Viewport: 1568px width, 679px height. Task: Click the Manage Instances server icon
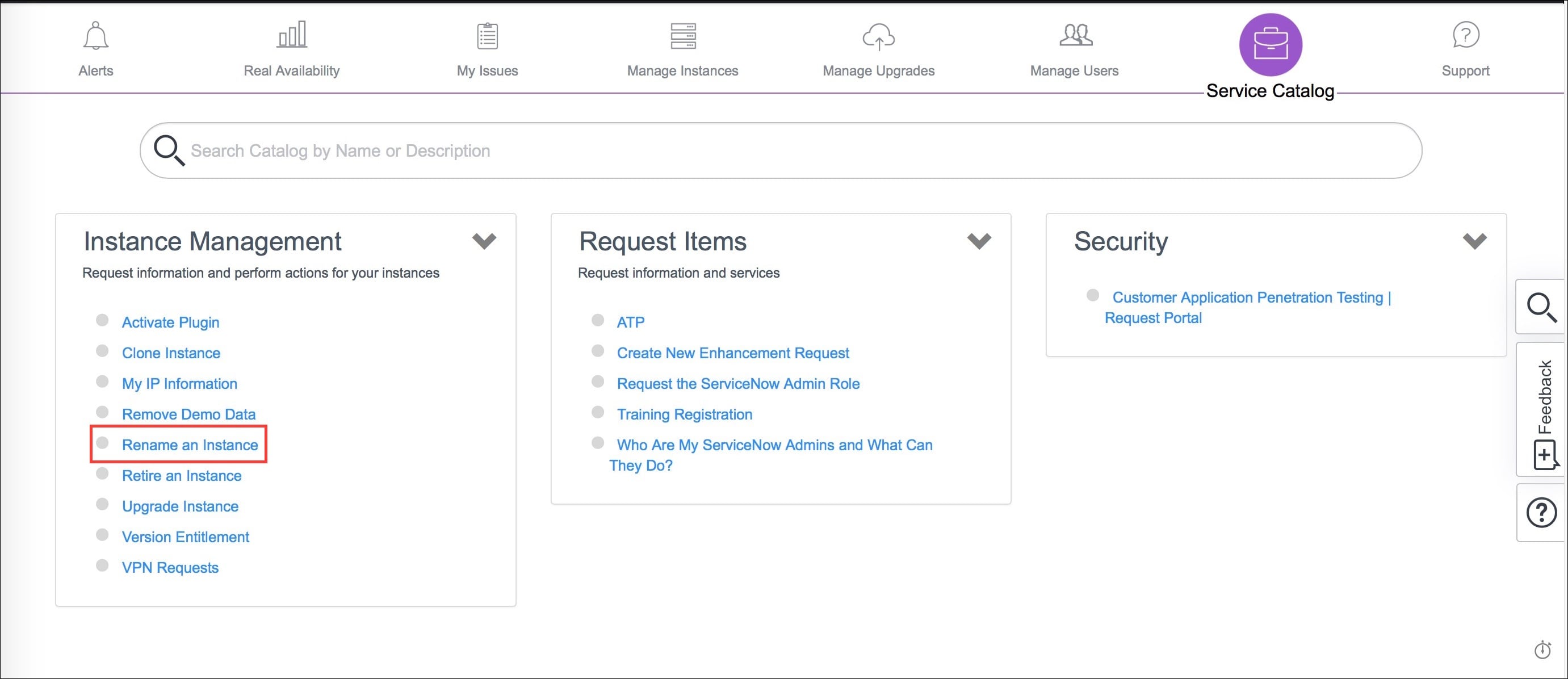coord(683,36)
